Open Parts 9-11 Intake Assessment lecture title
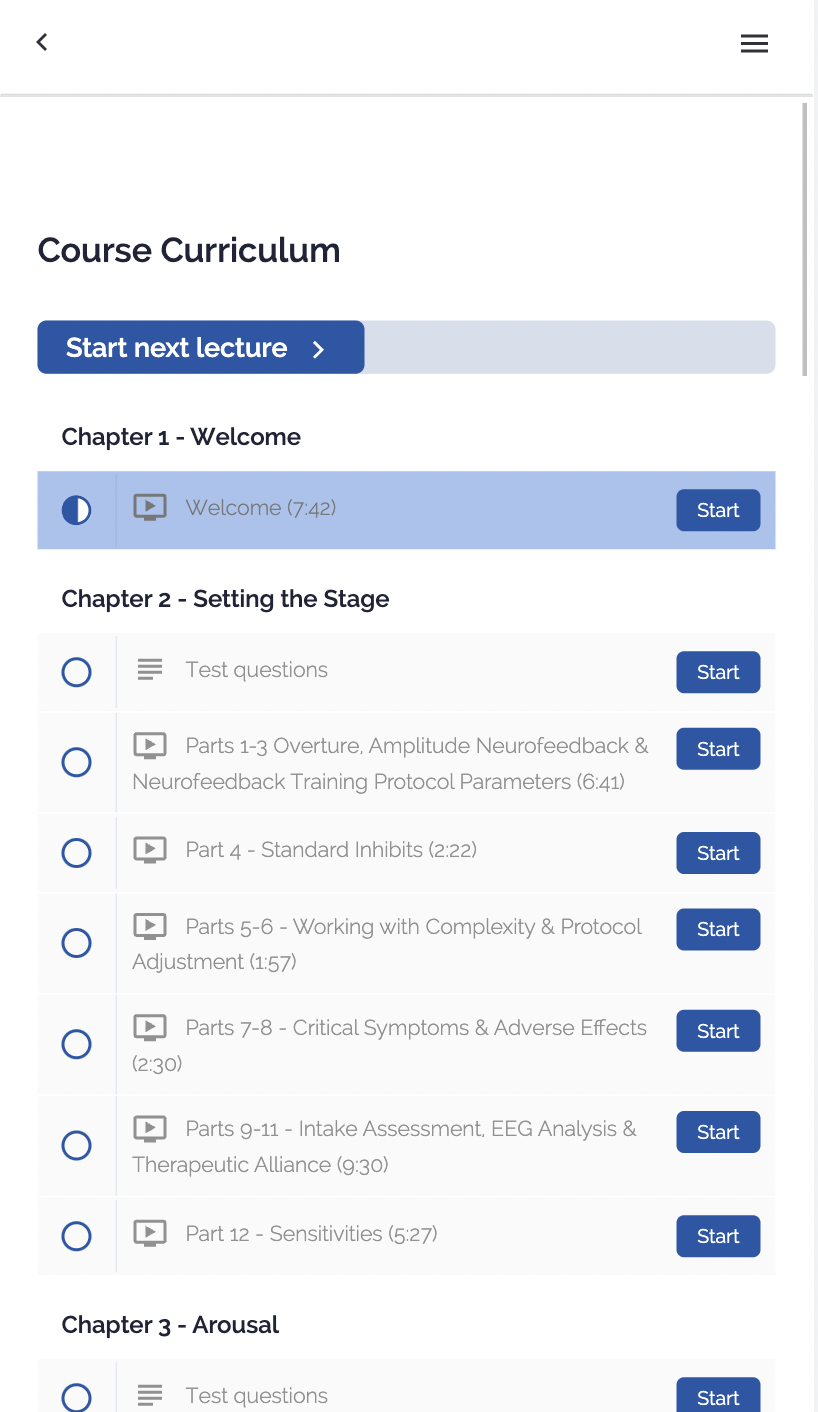 [x=384, y=1146]
